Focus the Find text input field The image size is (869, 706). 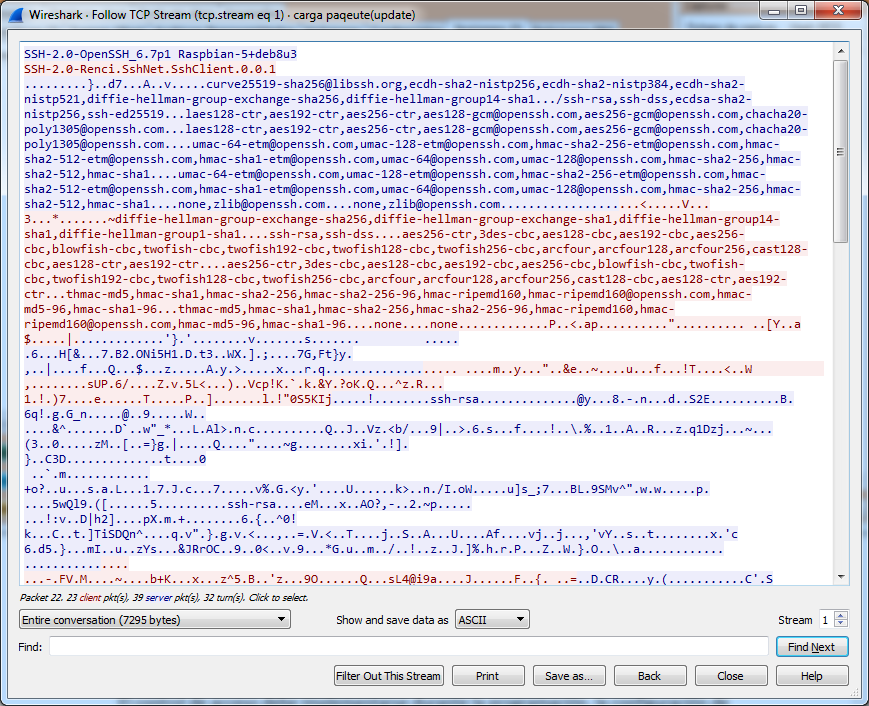[x=408, y=647]
